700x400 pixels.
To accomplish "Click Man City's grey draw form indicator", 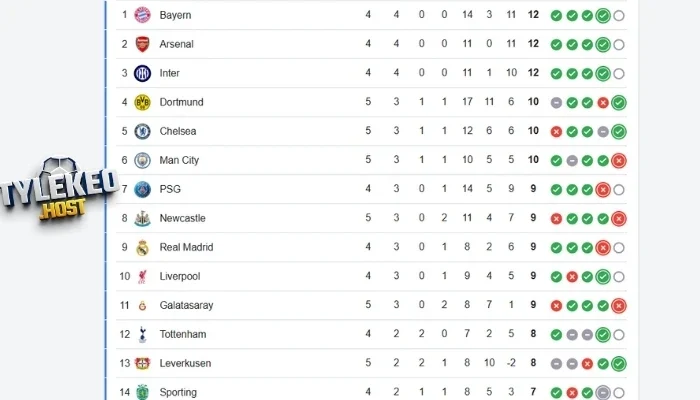I will [571, 160].
